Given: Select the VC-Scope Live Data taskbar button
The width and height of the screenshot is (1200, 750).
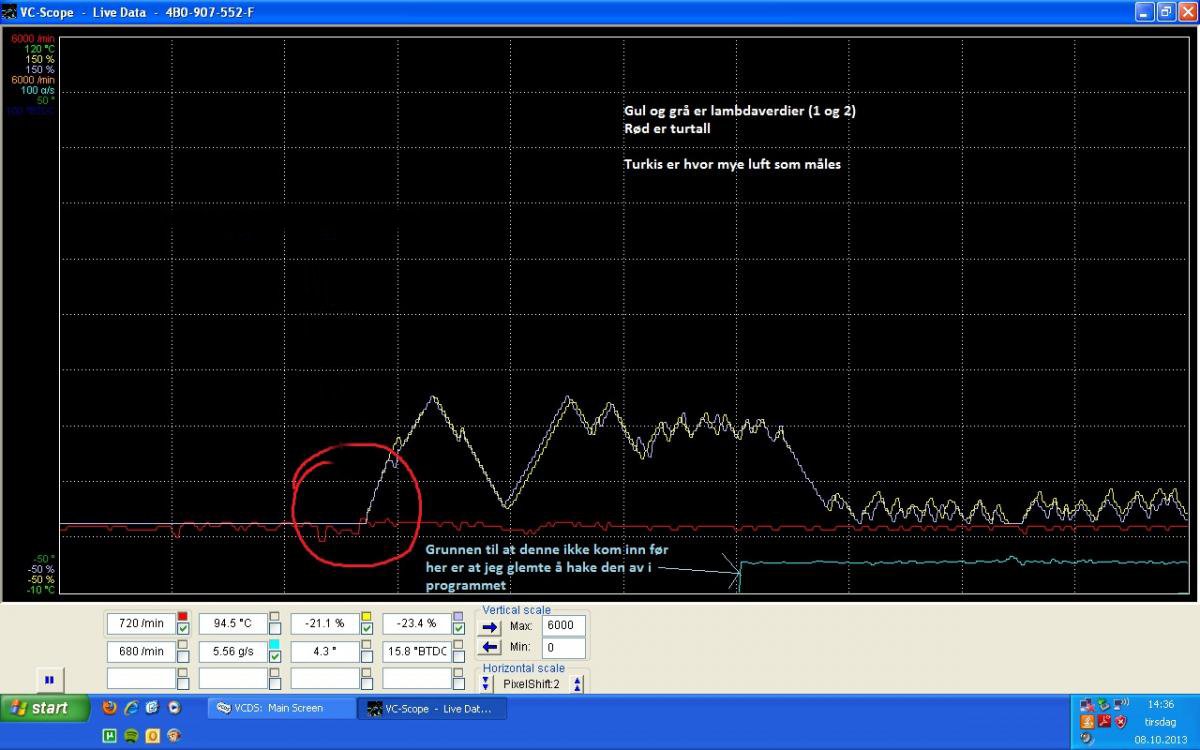Looking at the screenshot, I should (x=433, y=708).
